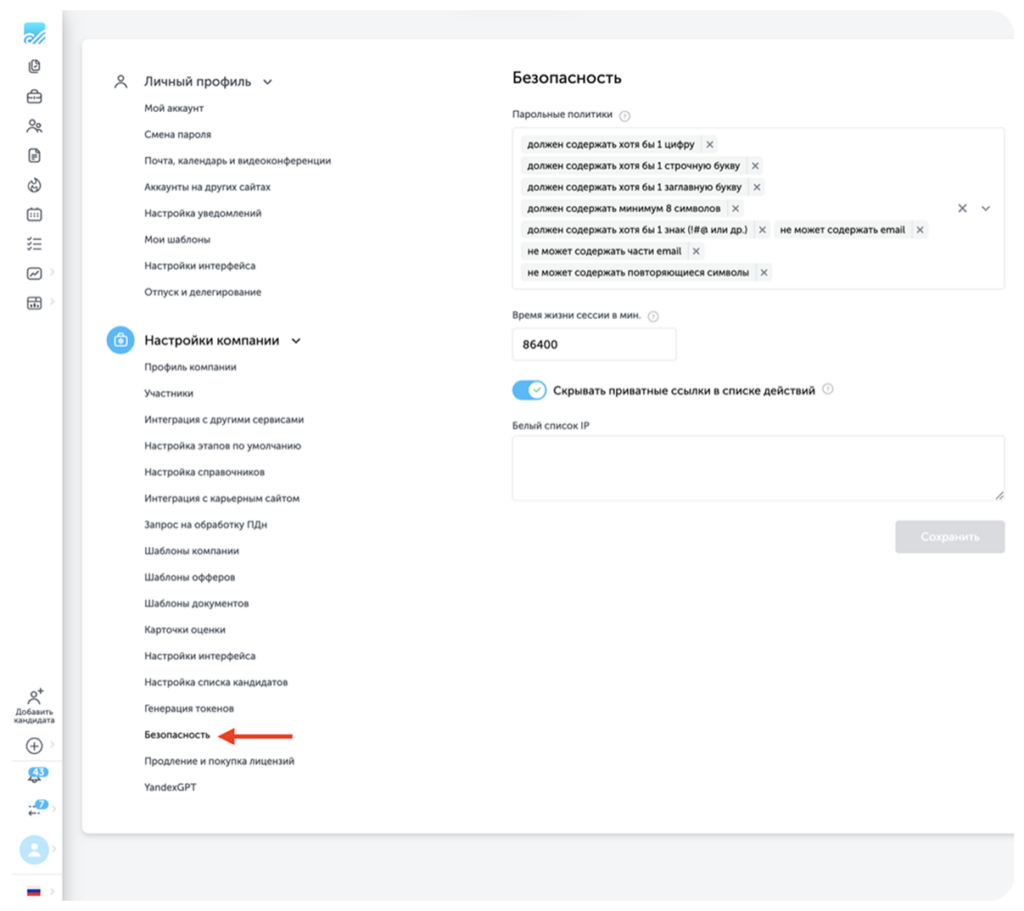Open the calendar icon in left sidebar
This screenshot has height=911, width=1024.
coord(34,214)
